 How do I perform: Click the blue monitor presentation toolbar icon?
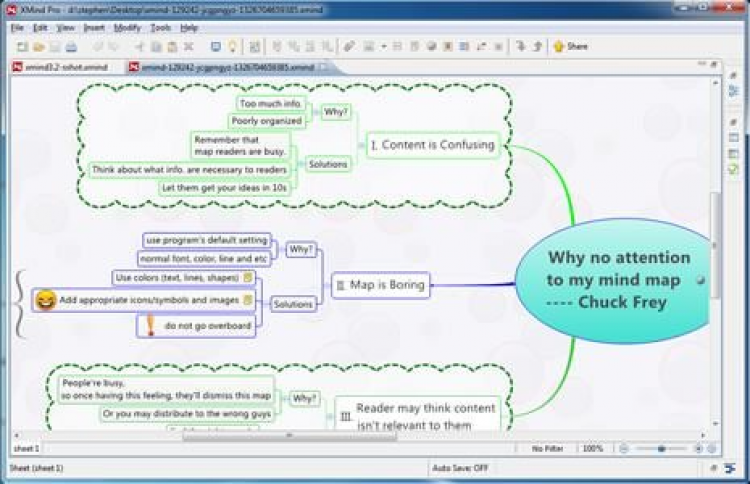coord(216,46)
